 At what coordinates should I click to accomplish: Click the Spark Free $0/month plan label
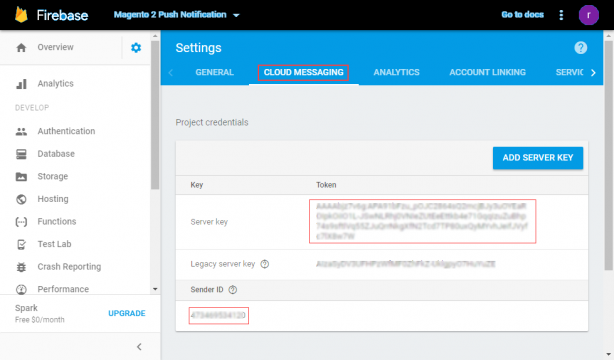click(40, 314)
